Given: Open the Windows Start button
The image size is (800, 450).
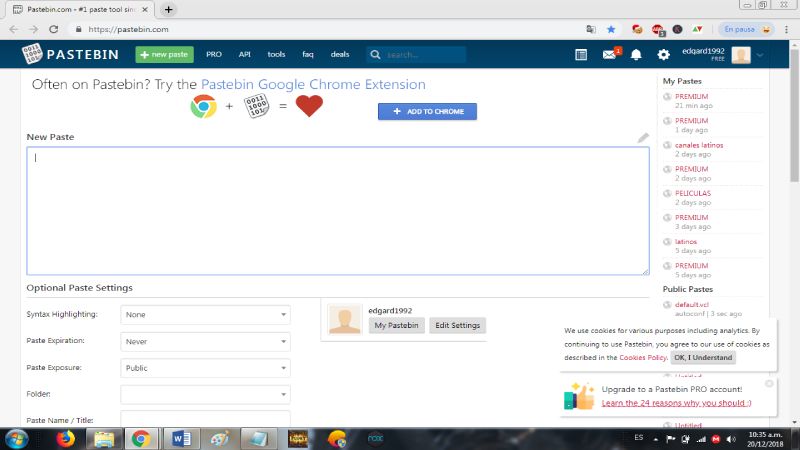Looking at the screenshot, I should click(16, 439).
